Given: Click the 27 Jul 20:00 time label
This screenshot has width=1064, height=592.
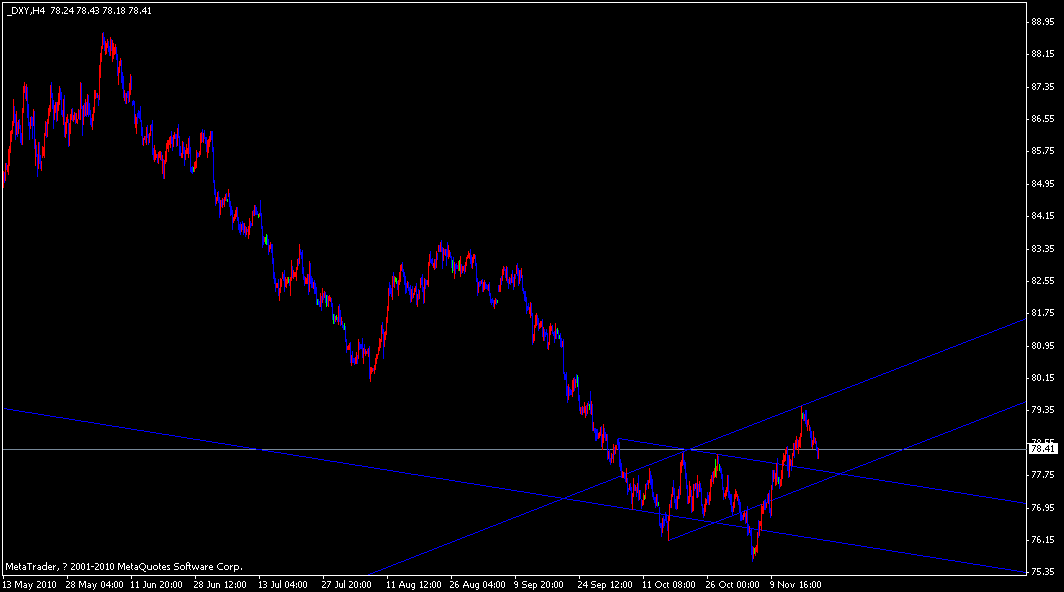Looking at the screenshot, I should (x=347, y=585).
